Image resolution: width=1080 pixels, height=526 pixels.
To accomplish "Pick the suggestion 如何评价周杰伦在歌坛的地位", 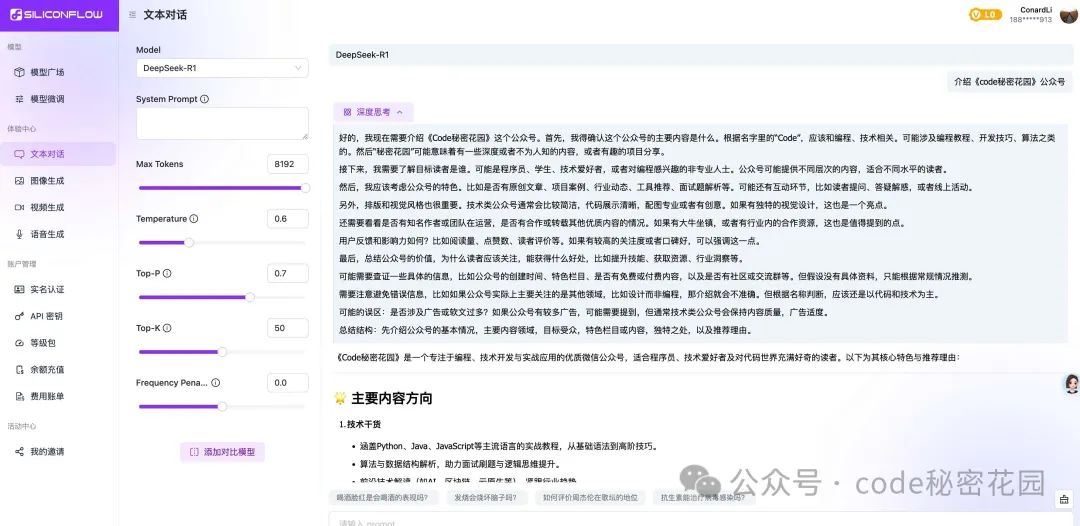I will (x=590, y=497).
